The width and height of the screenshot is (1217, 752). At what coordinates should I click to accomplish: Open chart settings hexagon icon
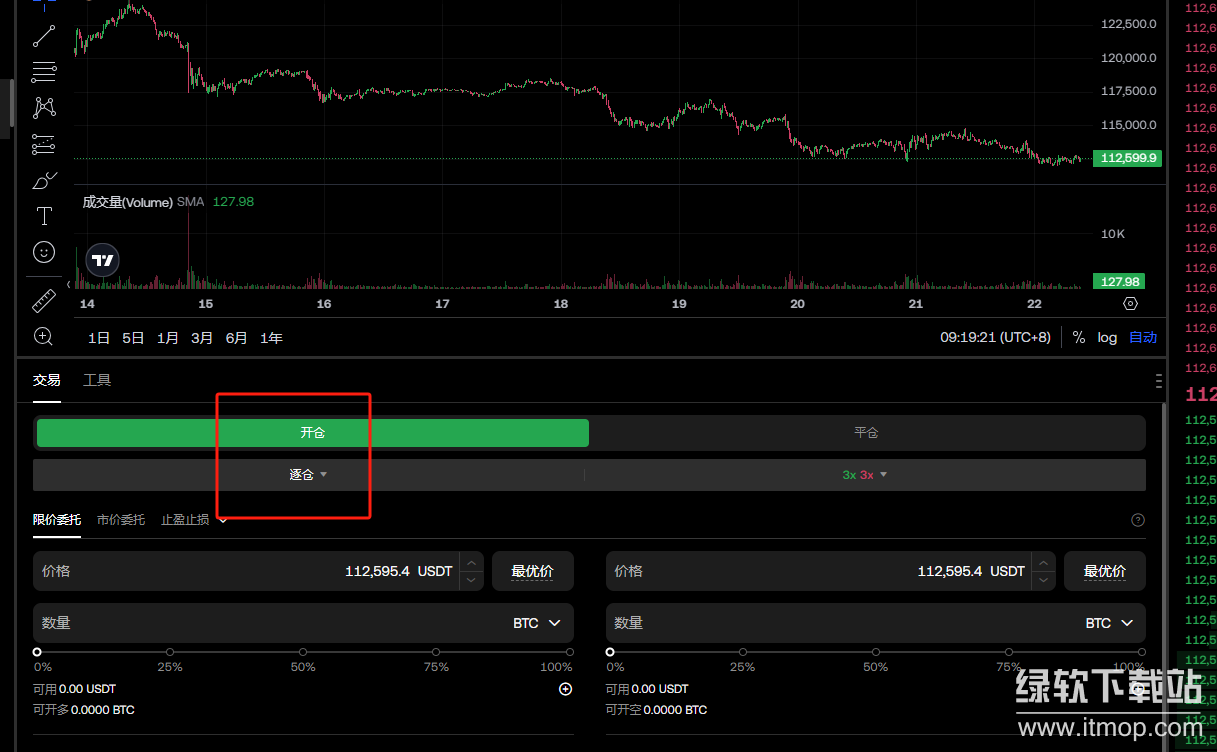point(1131,304)
